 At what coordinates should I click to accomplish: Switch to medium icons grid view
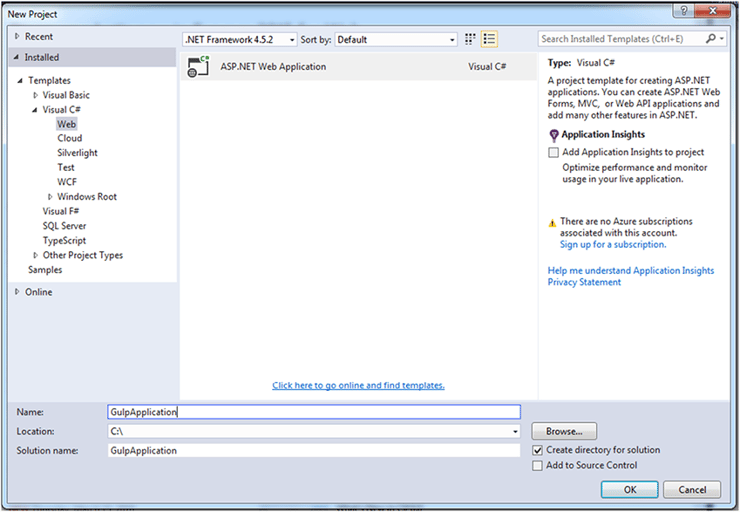[x=470, y=39]
